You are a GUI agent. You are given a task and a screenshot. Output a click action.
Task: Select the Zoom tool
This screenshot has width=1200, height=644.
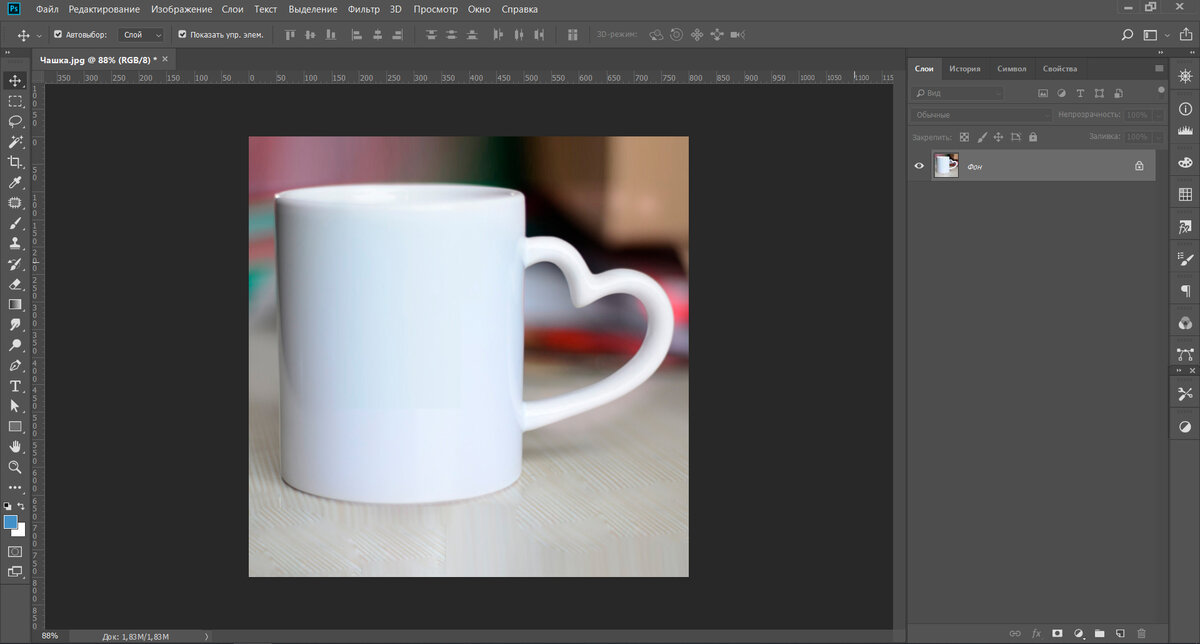pos(15,467)
